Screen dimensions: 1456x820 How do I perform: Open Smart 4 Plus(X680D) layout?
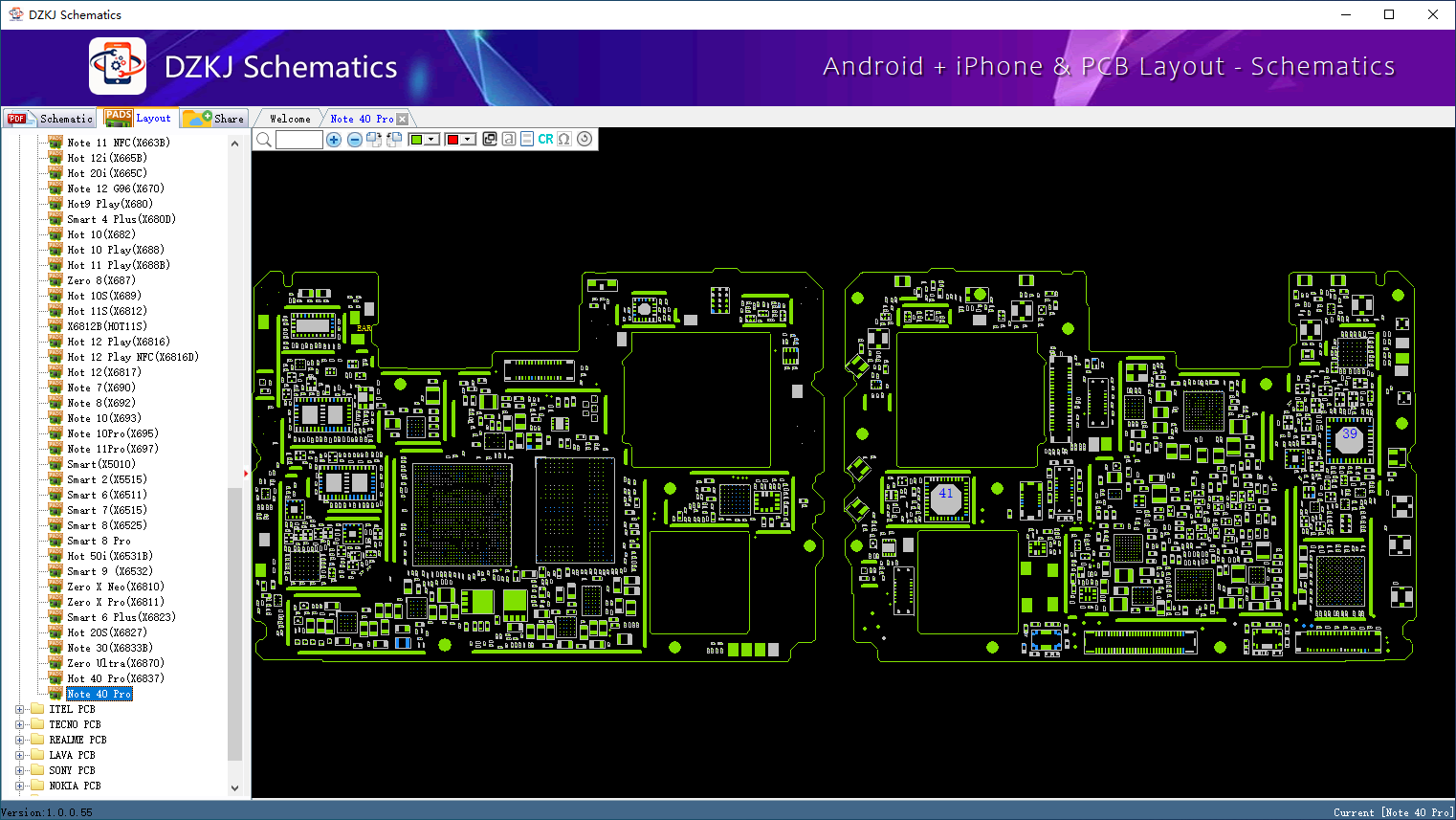pyautogui.click(x=121, y=219)
